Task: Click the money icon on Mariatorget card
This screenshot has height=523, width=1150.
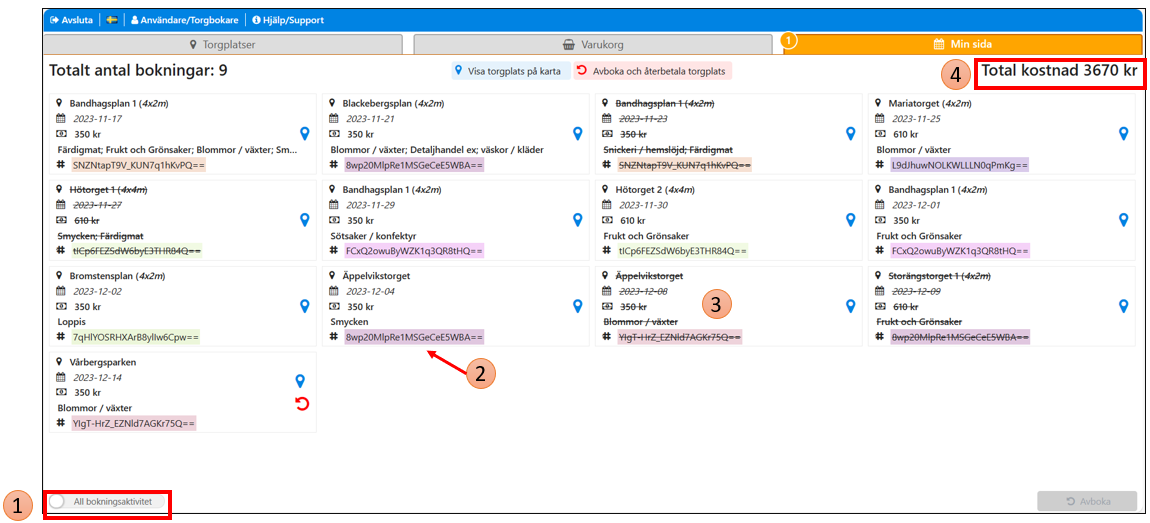Action: (880, 134)
